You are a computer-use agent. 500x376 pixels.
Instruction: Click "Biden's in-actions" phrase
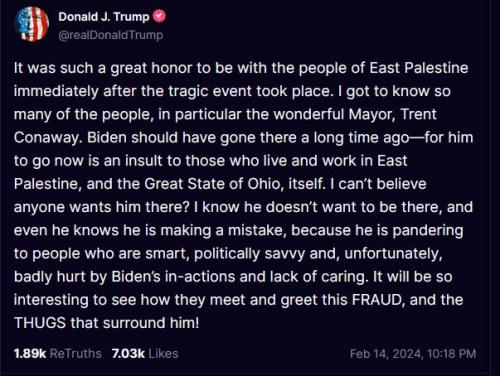173,277
